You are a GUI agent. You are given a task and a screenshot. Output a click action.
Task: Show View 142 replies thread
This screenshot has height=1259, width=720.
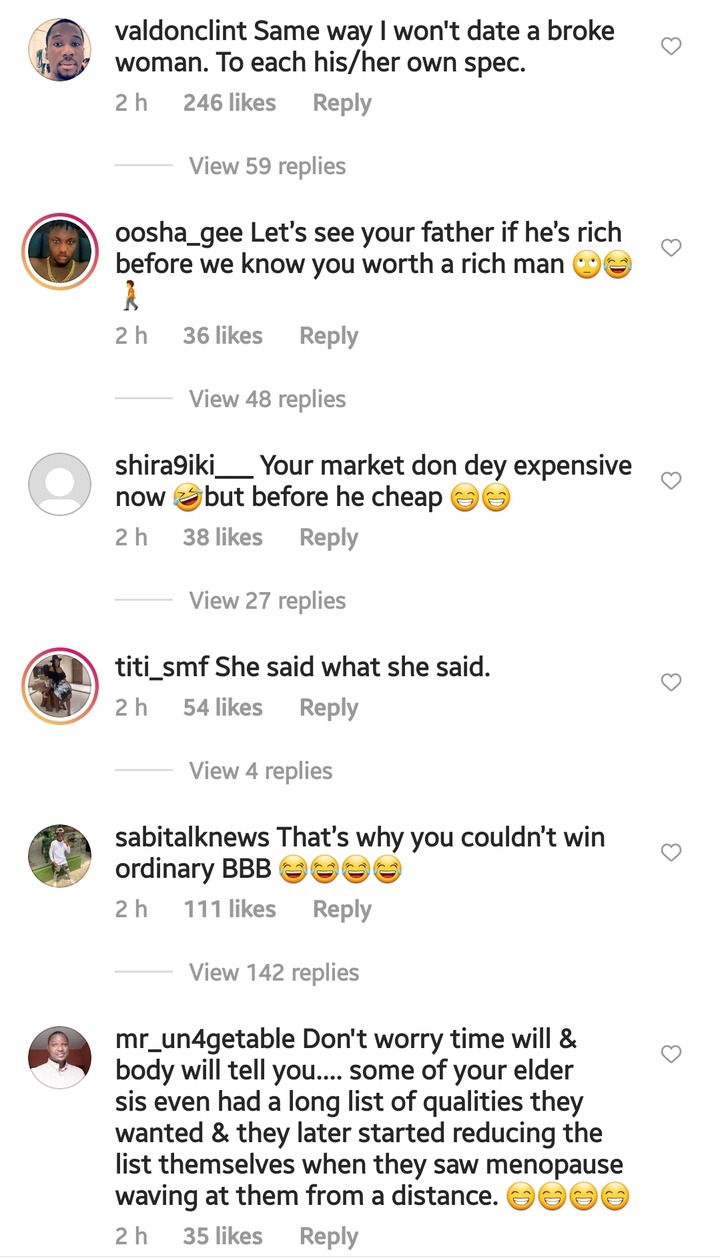tap(274, 972)
